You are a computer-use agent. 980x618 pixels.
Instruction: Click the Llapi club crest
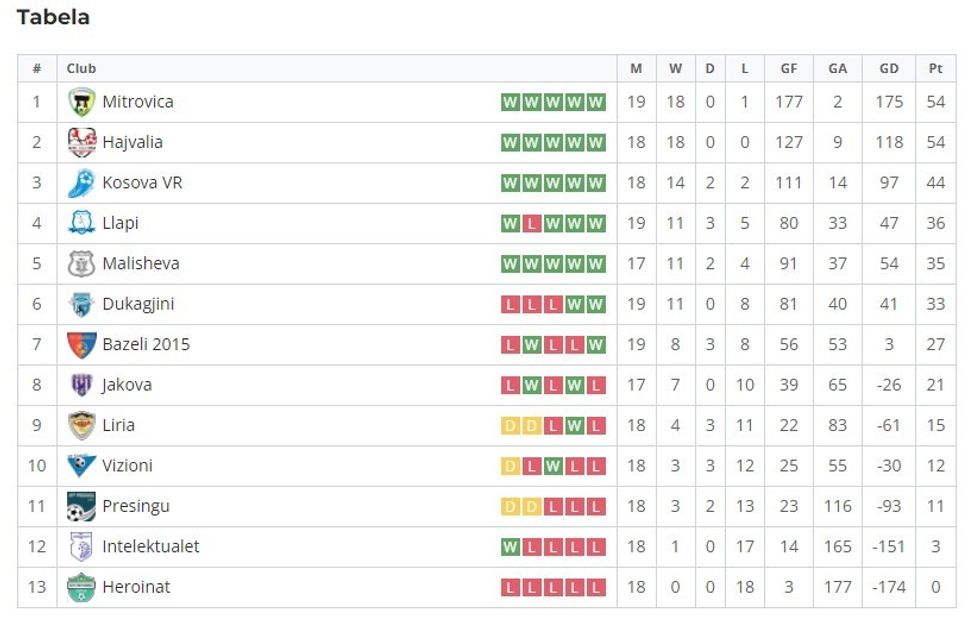(x=81, y=223)
